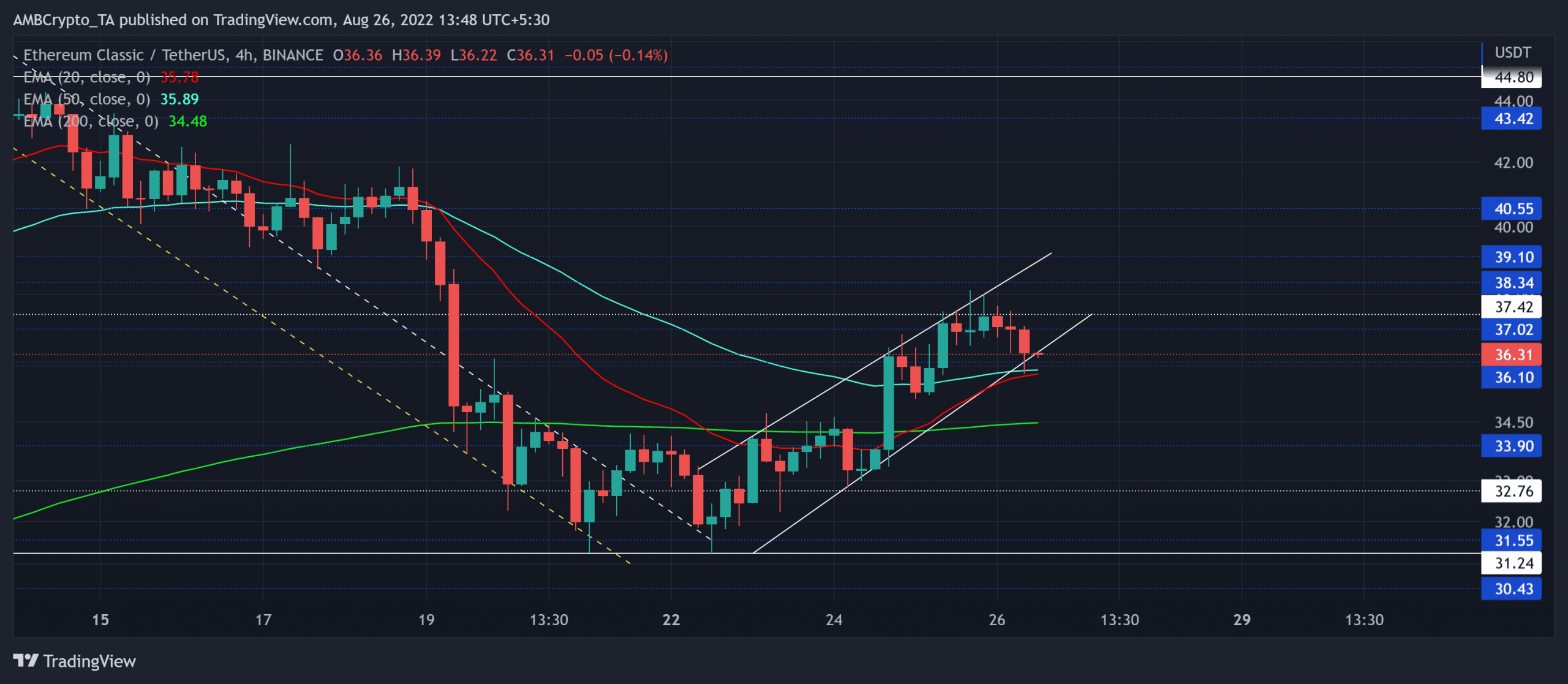Click the 32.00 axis price label
This screenshot has height=684, width=1568.
(x=1513, y=522)
